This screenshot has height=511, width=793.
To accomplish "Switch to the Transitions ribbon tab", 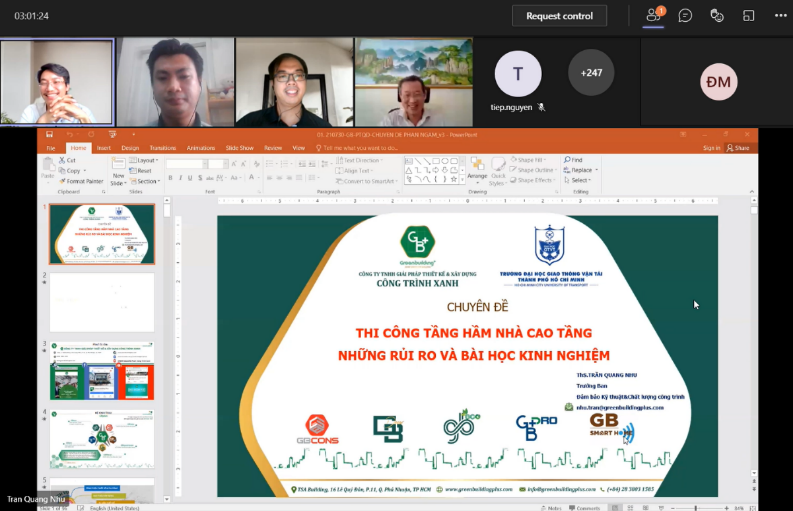I will click(x=162, y=147).
